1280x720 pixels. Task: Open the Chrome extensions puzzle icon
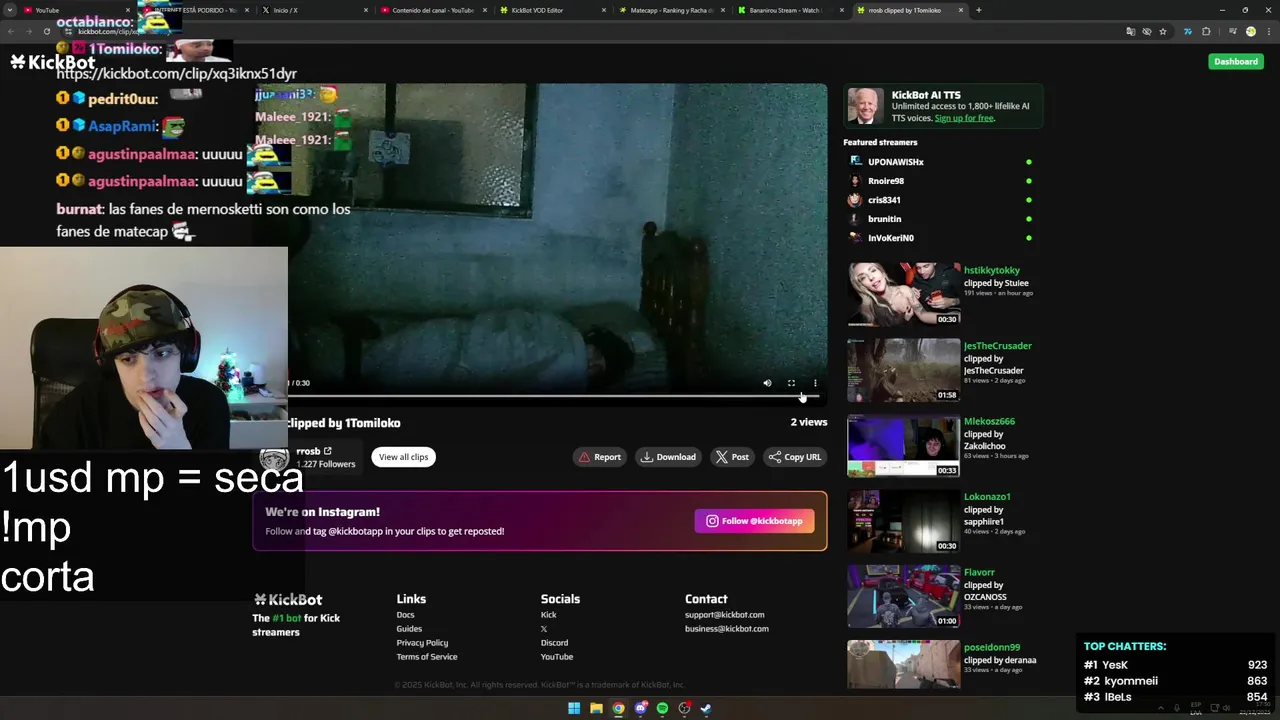[1206, 31]
